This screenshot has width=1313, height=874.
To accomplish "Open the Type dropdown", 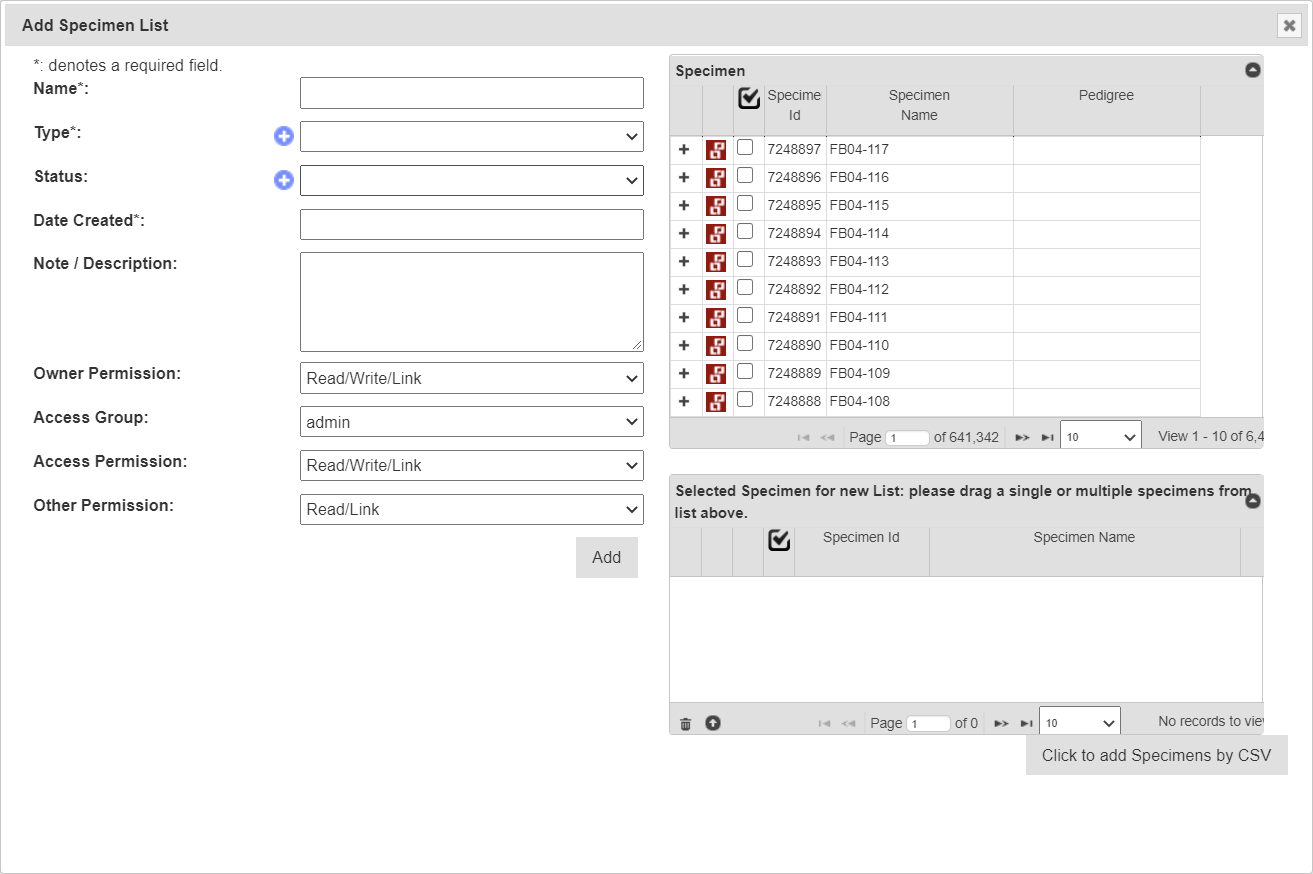I will [x=471, y=136].
